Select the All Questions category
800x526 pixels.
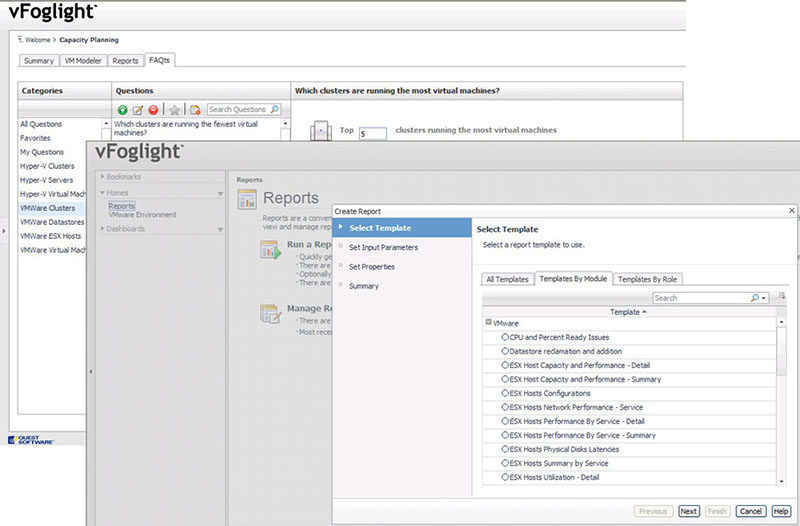pyautogui.click(x=41, y=124)
